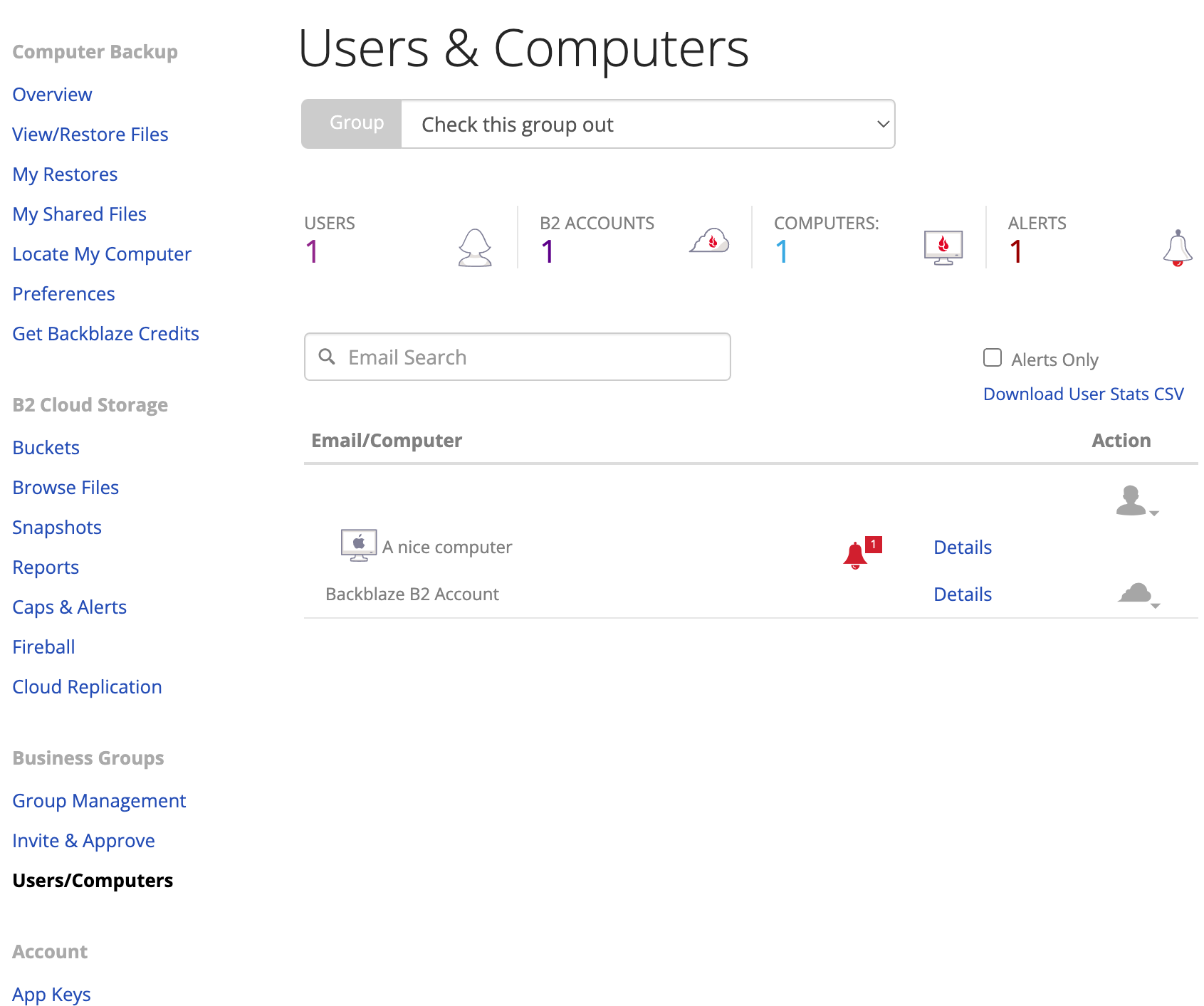Click the B2 ACCOUNTS count 1
Image resolution: width=1204 pixels, height=1006 pixels.
click(548, 251)
